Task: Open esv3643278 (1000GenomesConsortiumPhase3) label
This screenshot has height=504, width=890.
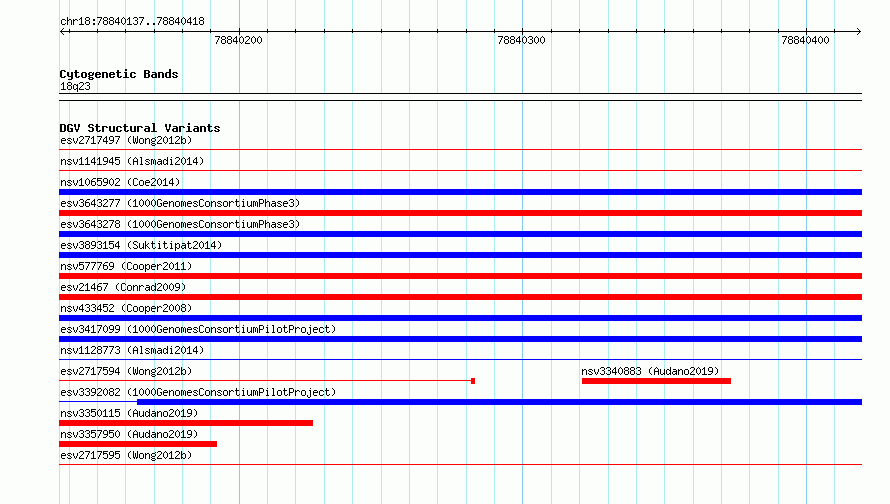Action: click(x=180, y=224)
